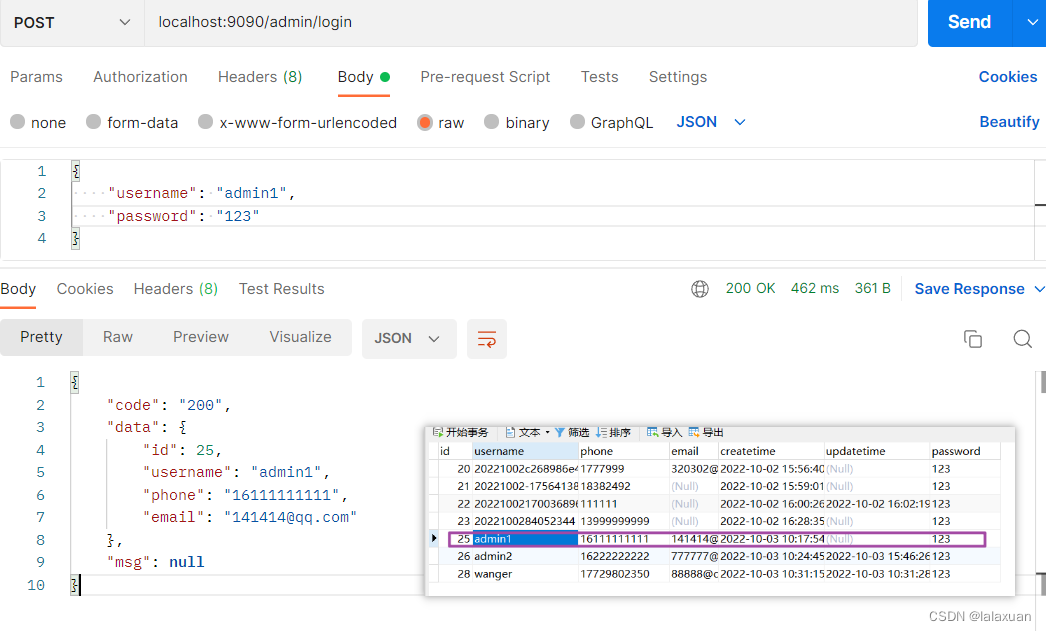
Task: Click the 462 ms response time
Action: click(x=815, y=288)
